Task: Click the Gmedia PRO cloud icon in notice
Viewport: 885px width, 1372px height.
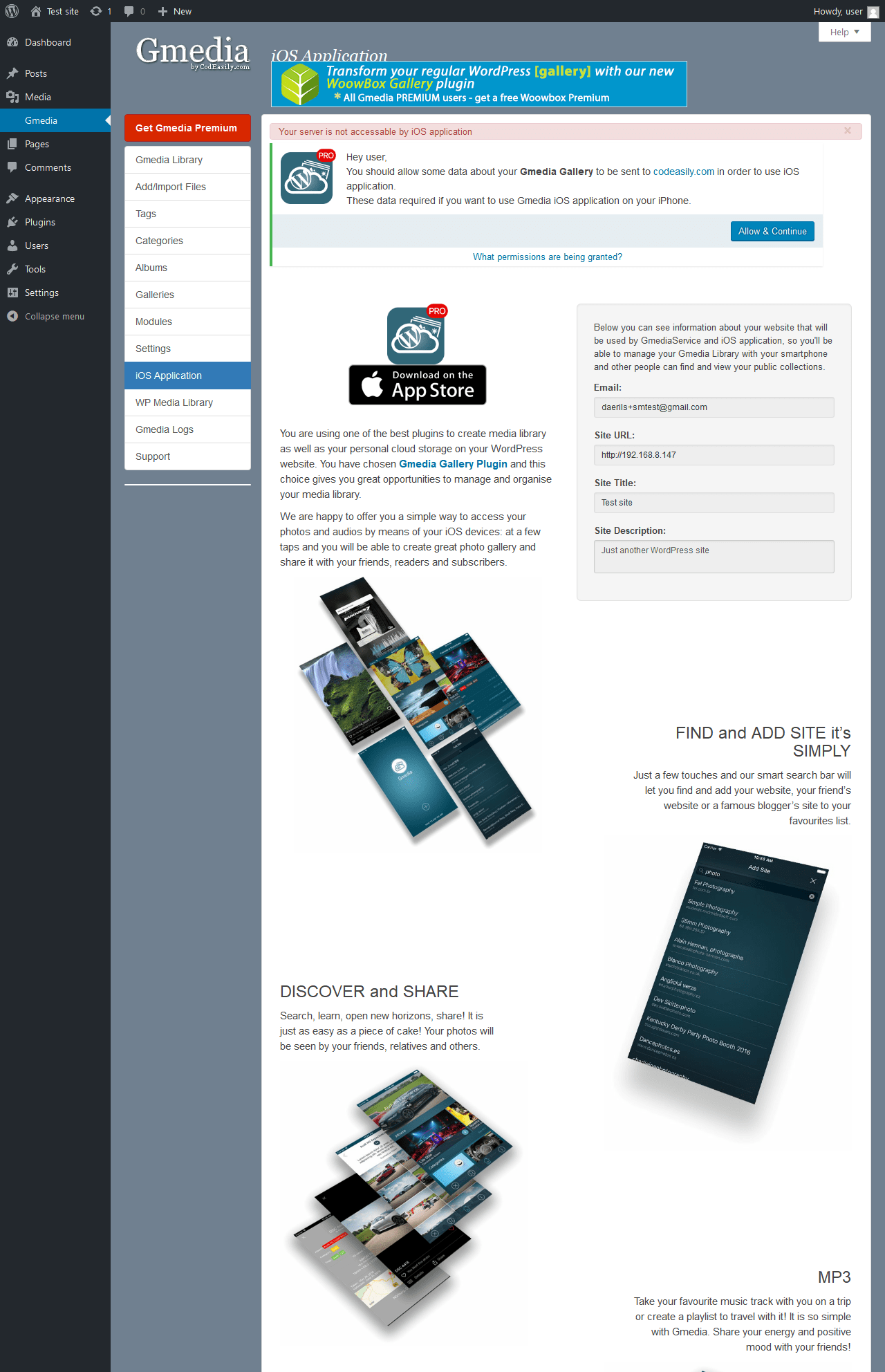Action: [x=308, y=177]
